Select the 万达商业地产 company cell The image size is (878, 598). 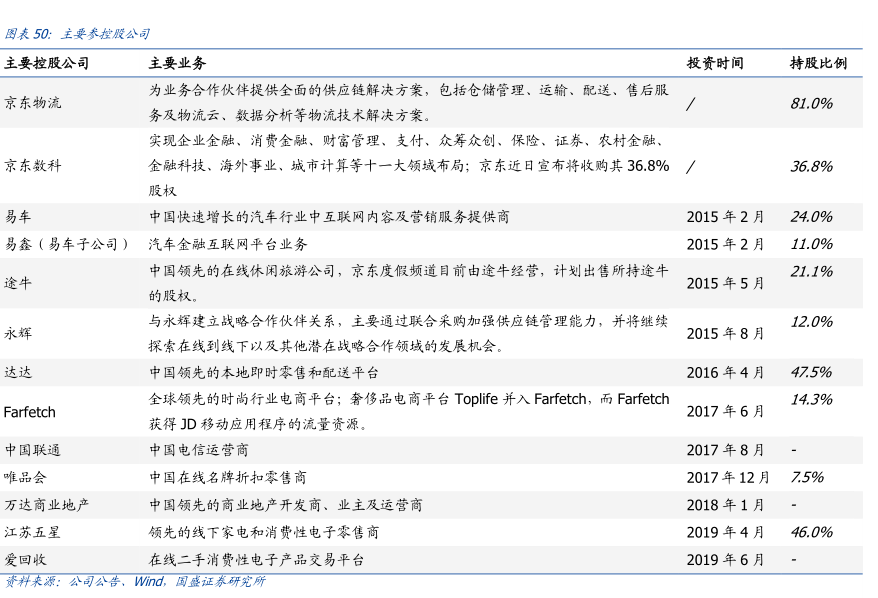coord(46,505)
